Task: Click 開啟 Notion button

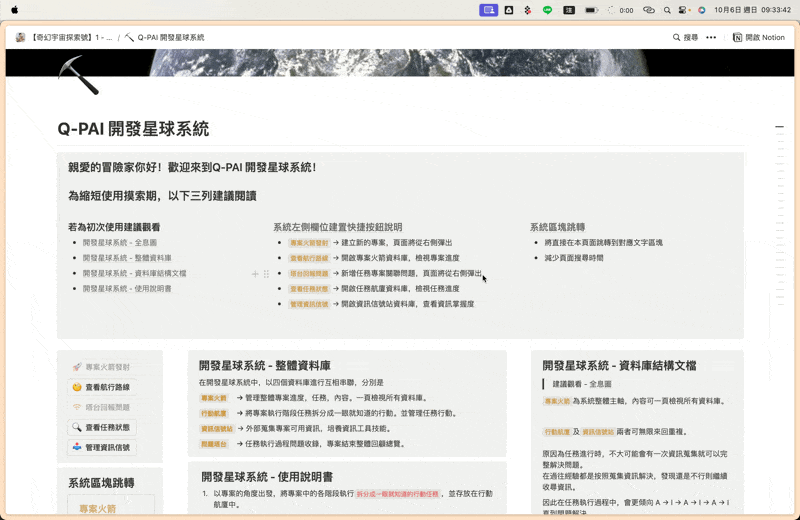Action: (759, 37)
